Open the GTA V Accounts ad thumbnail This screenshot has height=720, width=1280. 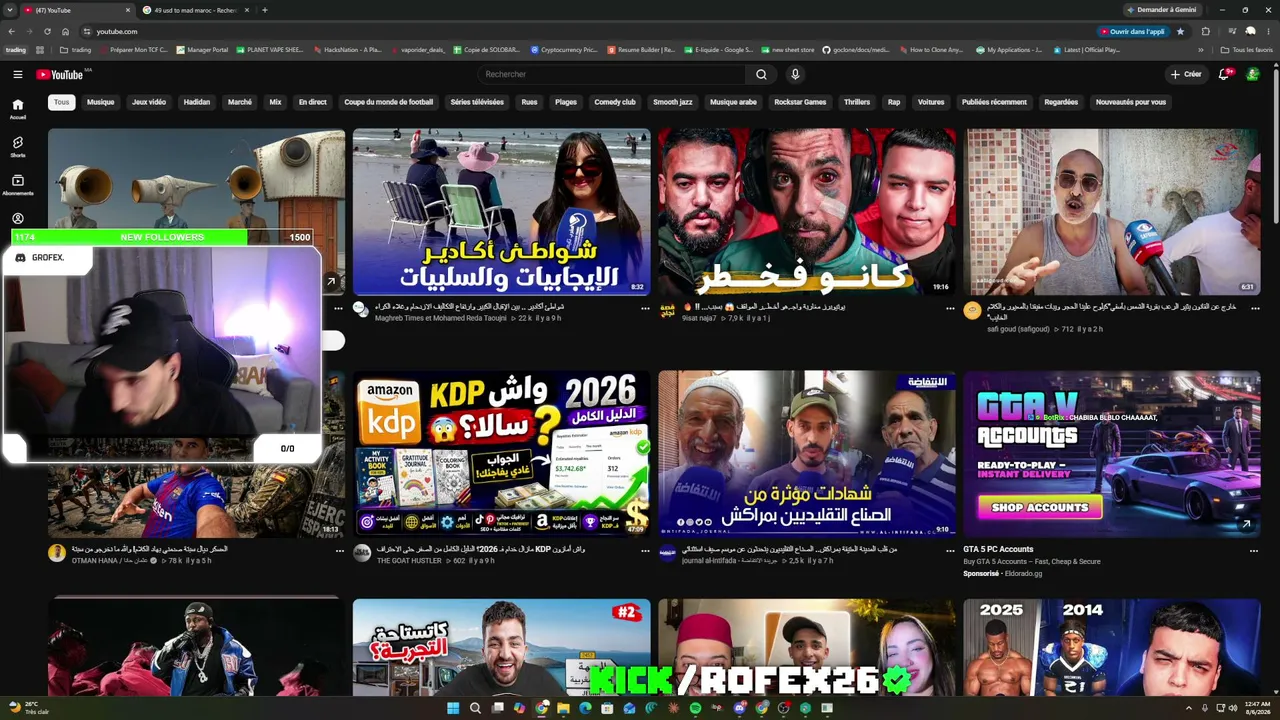click(x=1111, y=454)
